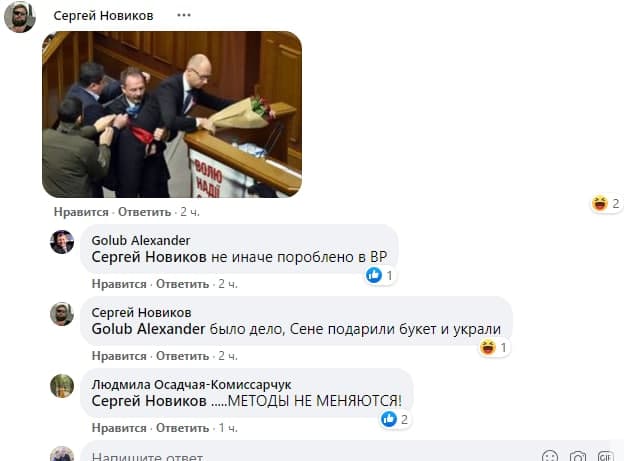
Task: Open the Людмила Осадчая-Комиссарчук name link
Action: pos(191,385)
